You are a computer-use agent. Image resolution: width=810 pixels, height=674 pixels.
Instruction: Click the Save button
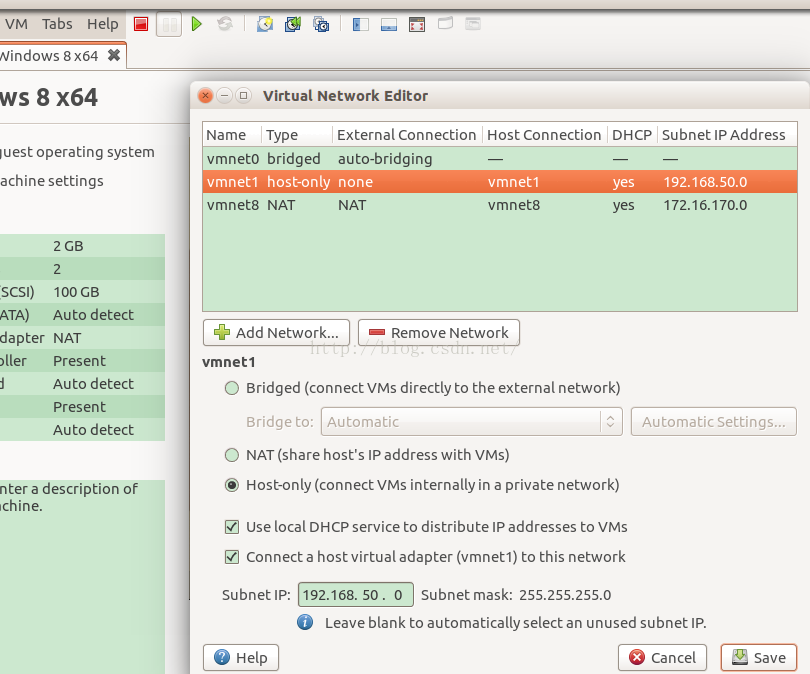point(759,657)
